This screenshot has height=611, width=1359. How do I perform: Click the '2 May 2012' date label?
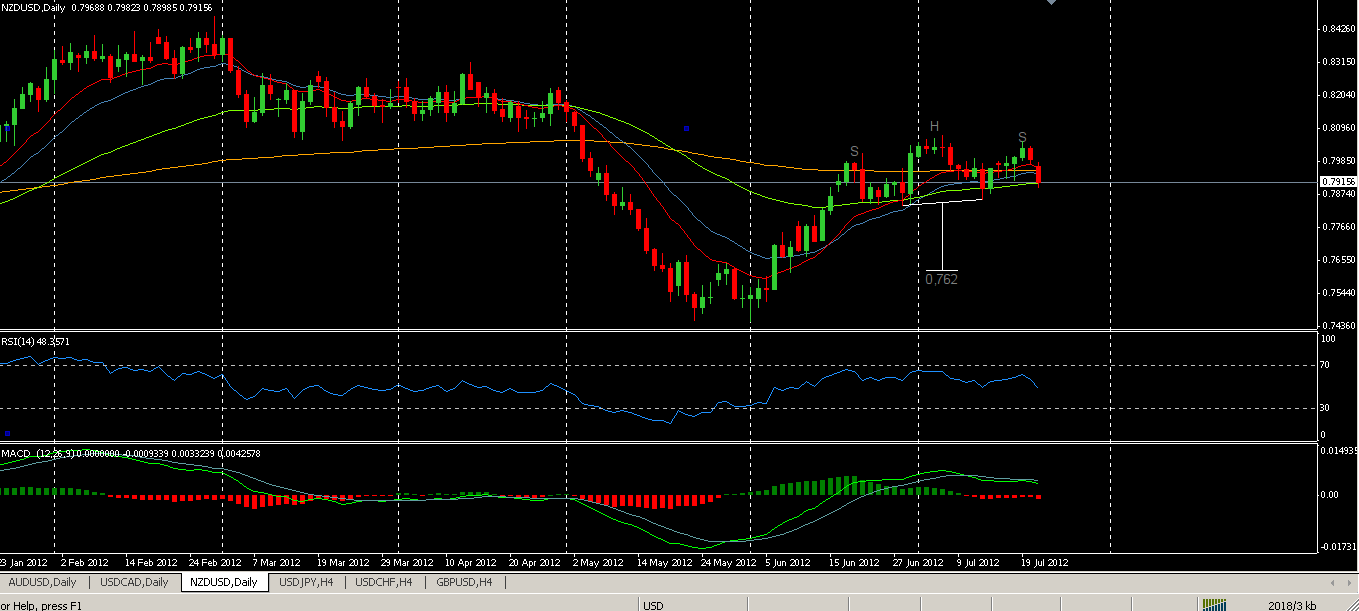click(600, 562)
